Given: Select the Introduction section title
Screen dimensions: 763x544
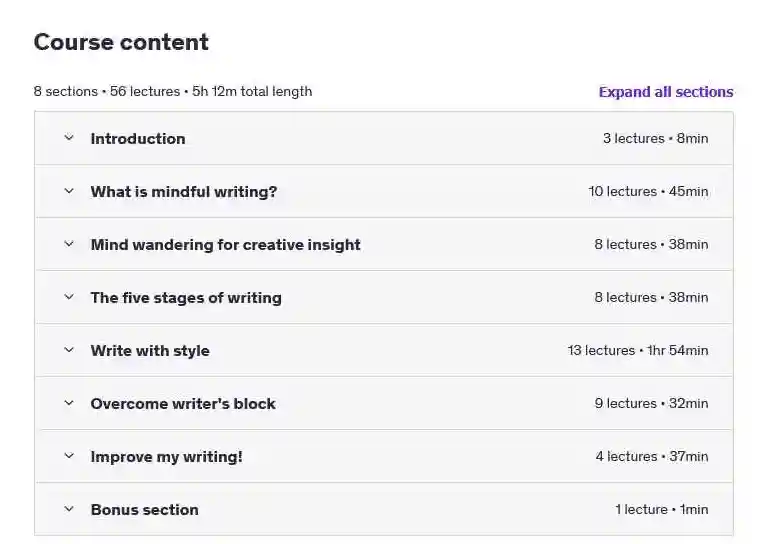Looking at the screenshot, I should (138, 139).
